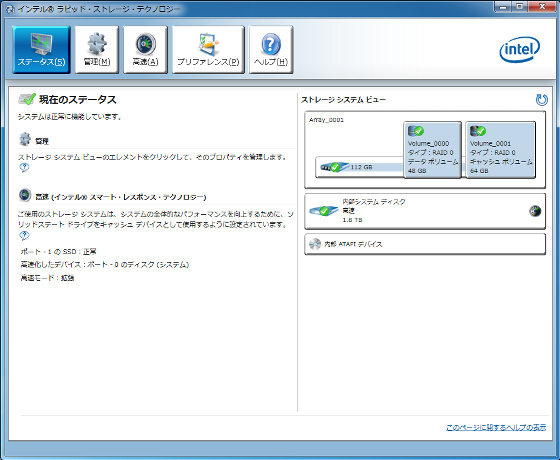Click the 高速化したデバイス line
This screenshot has height=460, width=560.
[x=105, y=265]
